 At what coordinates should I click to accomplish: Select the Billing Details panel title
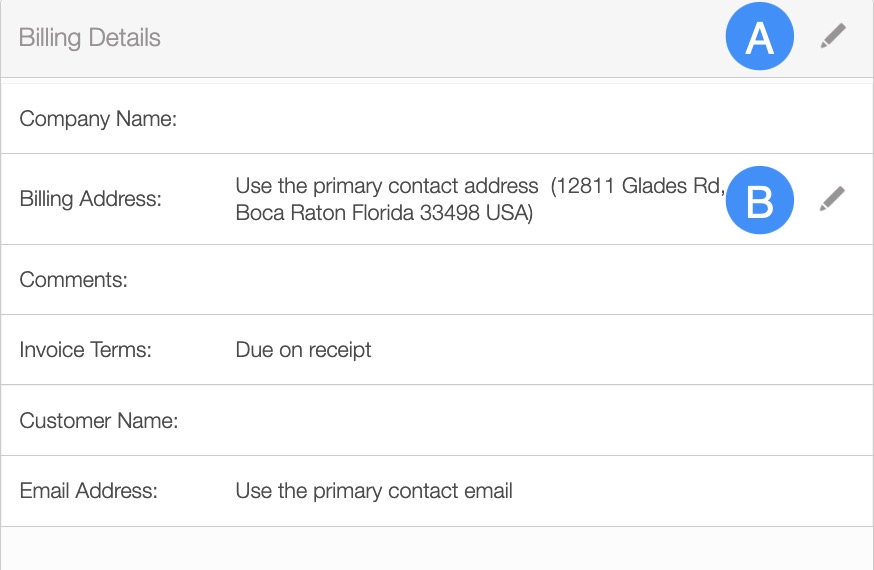90,38
